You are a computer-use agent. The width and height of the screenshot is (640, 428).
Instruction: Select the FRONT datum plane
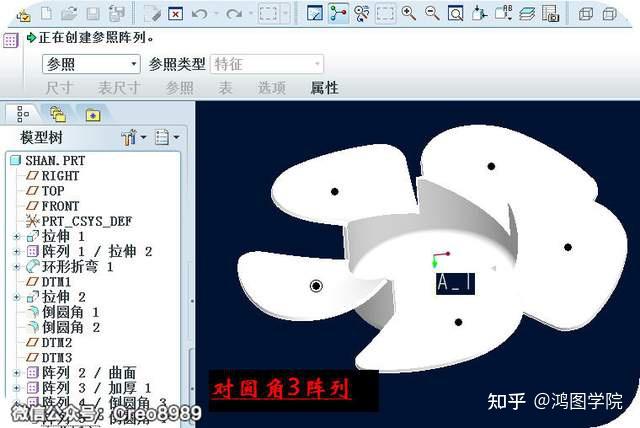(x=60, y=206)
